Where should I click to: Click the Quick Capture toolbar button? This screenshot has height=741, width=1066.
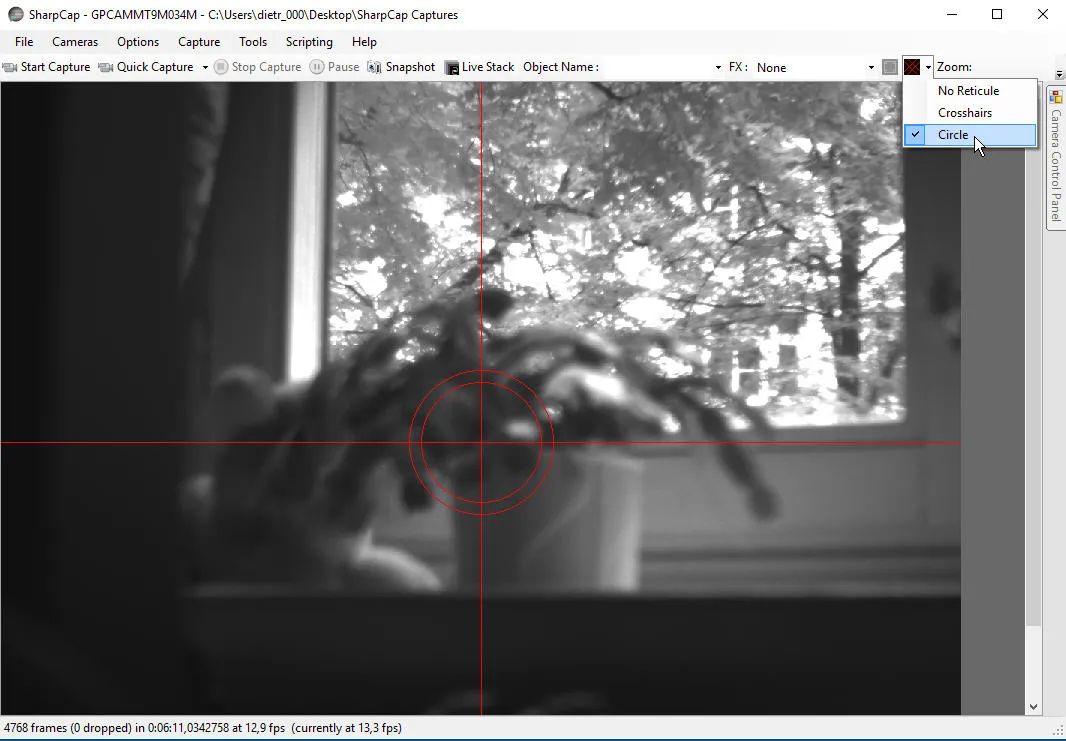(x=146, y=67)
